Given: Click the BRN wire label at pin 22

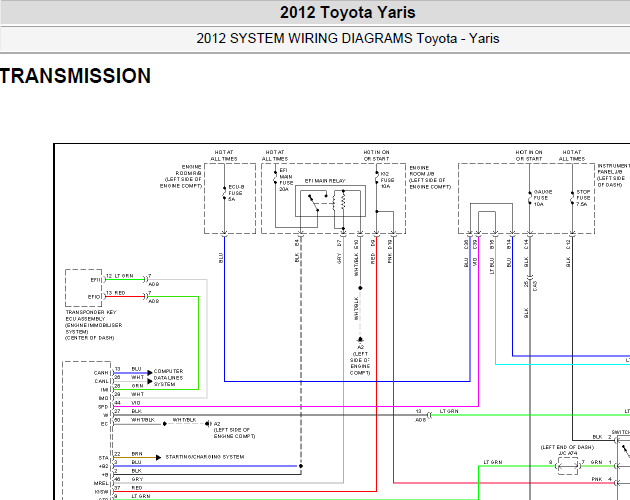Looking at the screenshot, I should [137, 454].
